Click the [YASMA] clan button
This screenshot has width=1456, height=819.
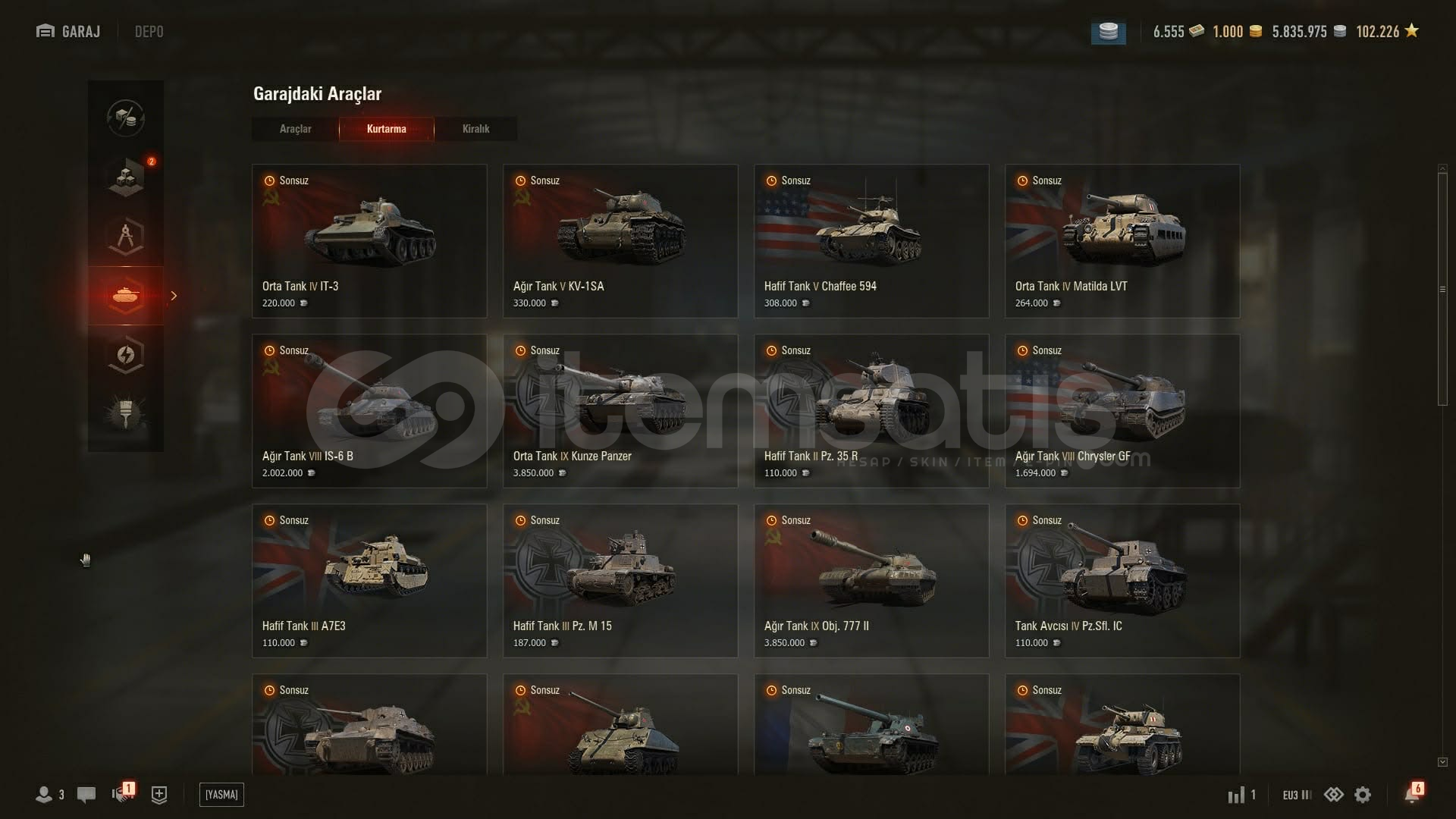(x=222, y=795)
